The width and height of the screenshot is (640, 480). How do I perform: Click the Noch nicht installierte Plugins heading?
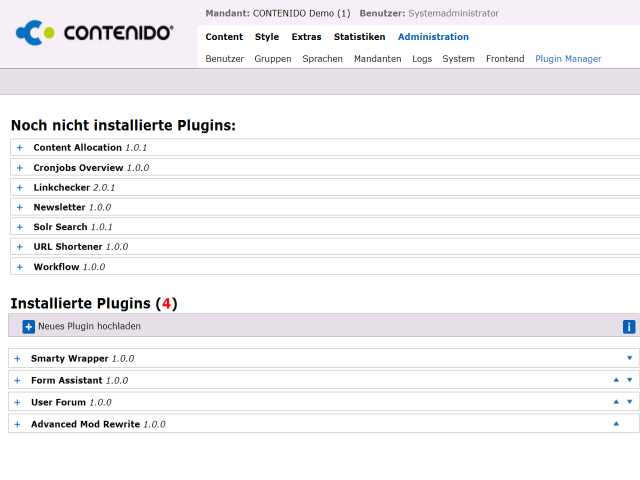pos(123,125)
